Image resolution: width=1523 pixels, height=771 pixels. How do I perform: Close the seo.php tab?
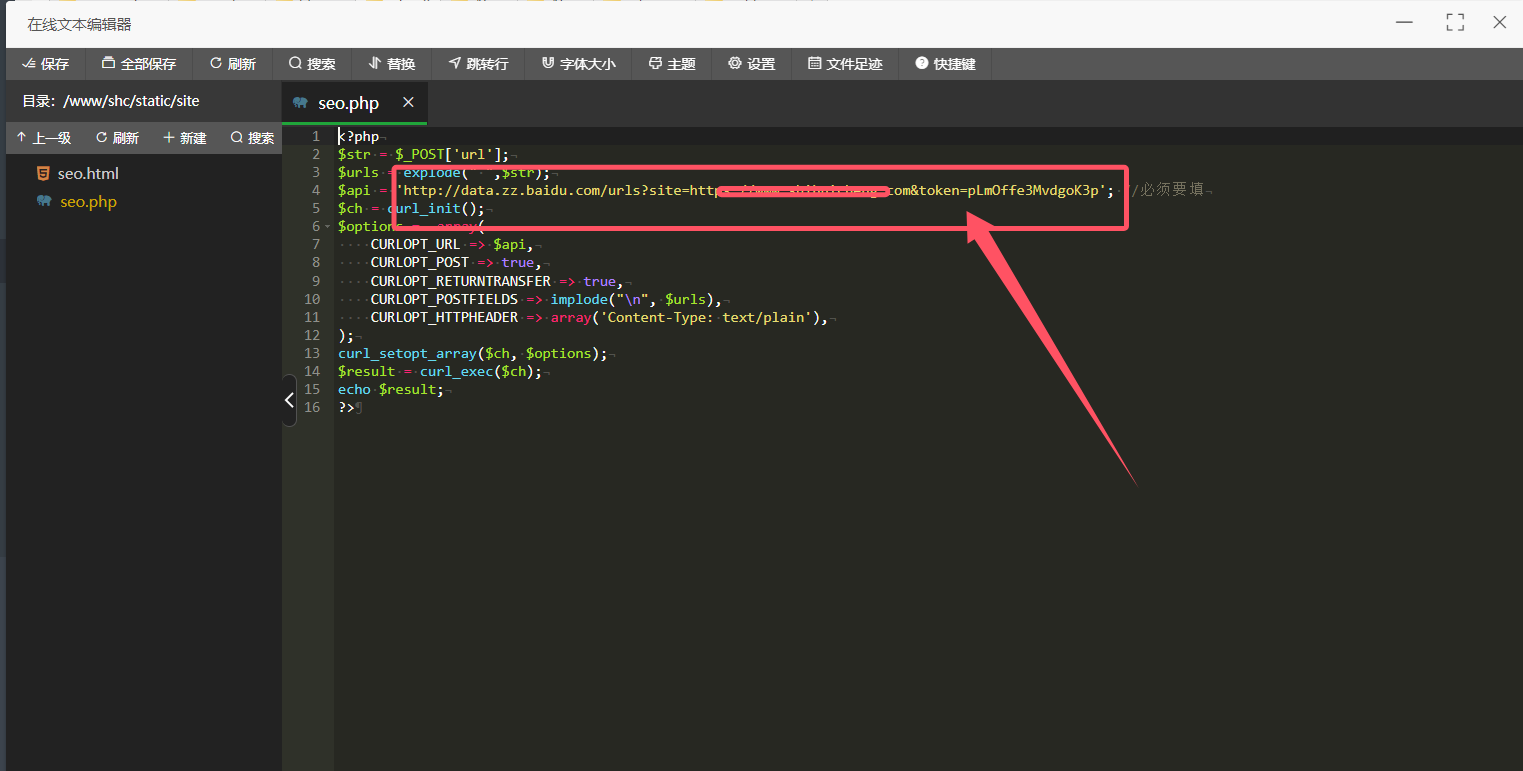pos(408,103)
